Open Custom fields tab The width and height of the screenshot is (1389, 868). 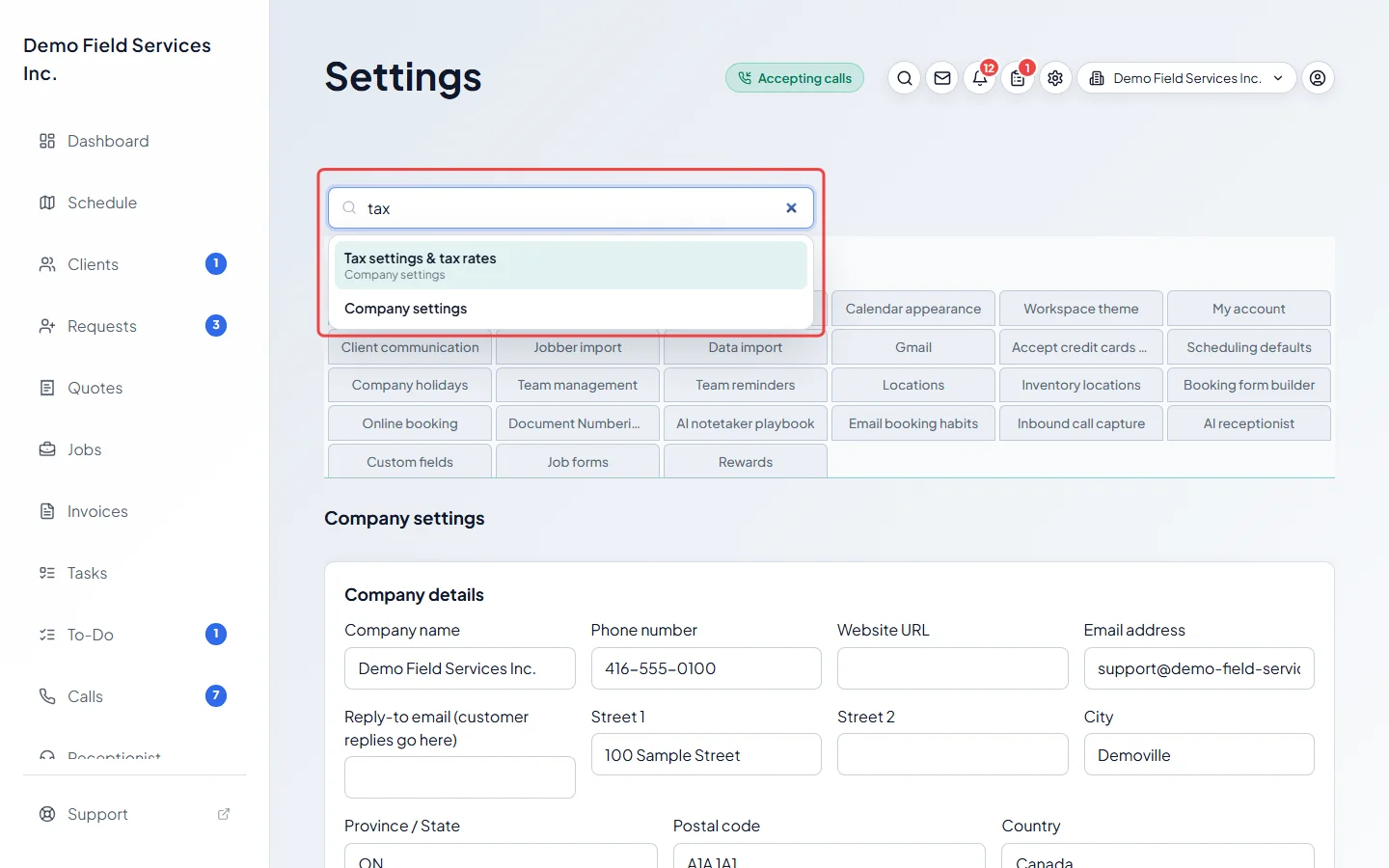pyautogui.click(x=410, y=462)
